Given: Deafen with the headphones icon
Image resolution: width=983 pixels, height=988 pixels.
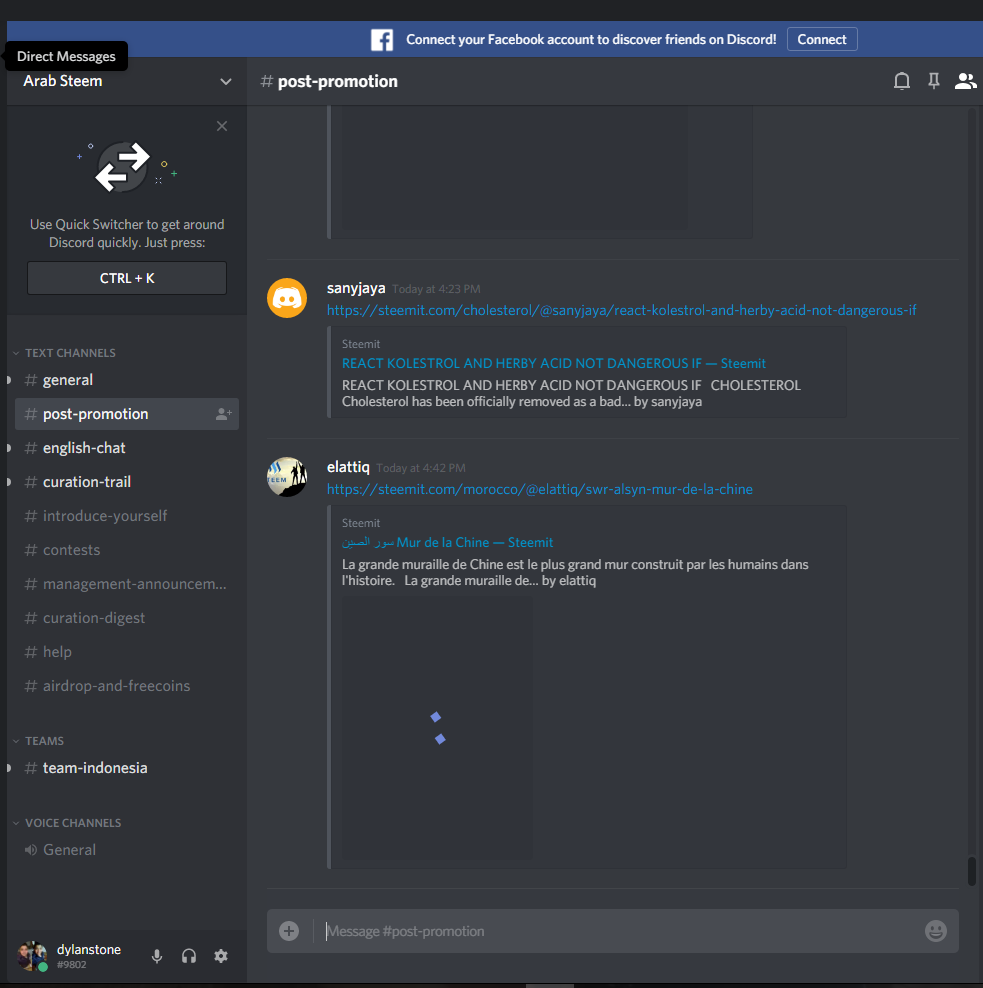Looking at the screenshot, I should [189, 956].
